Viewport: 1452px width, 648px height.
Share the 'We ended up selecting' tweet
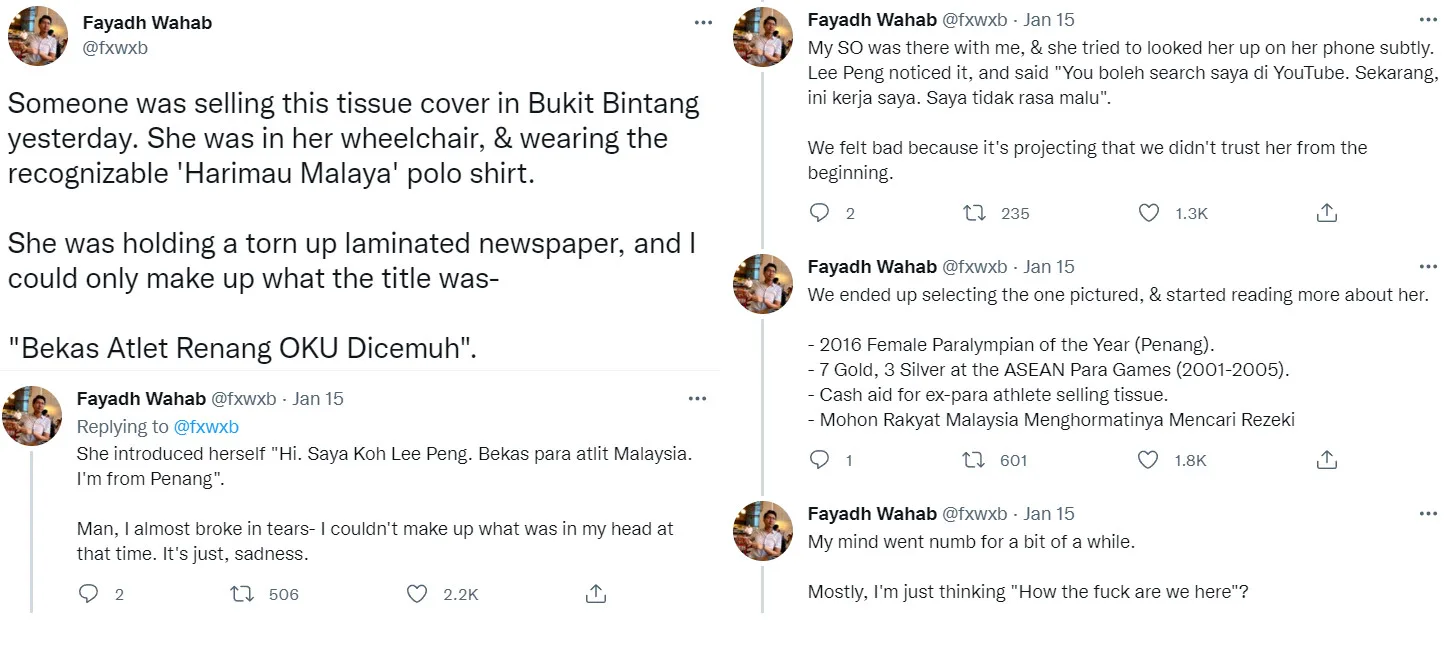(1326, 460)
